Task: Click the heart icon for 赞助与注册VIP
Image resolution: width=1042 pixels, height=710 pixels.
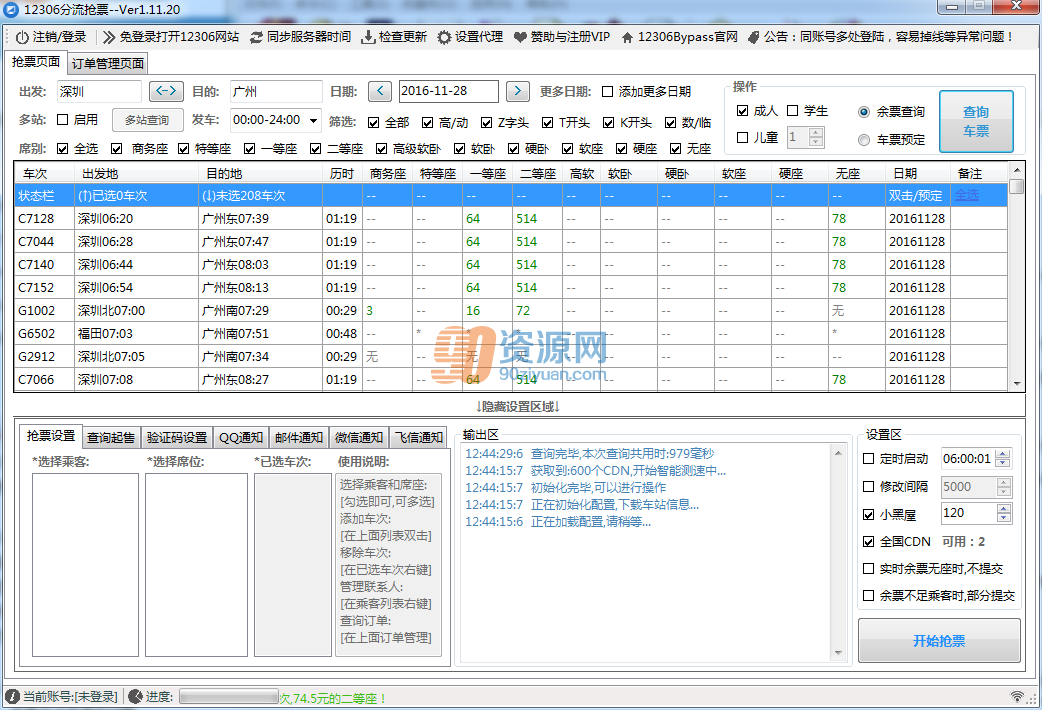Action: tap(520, 37)
